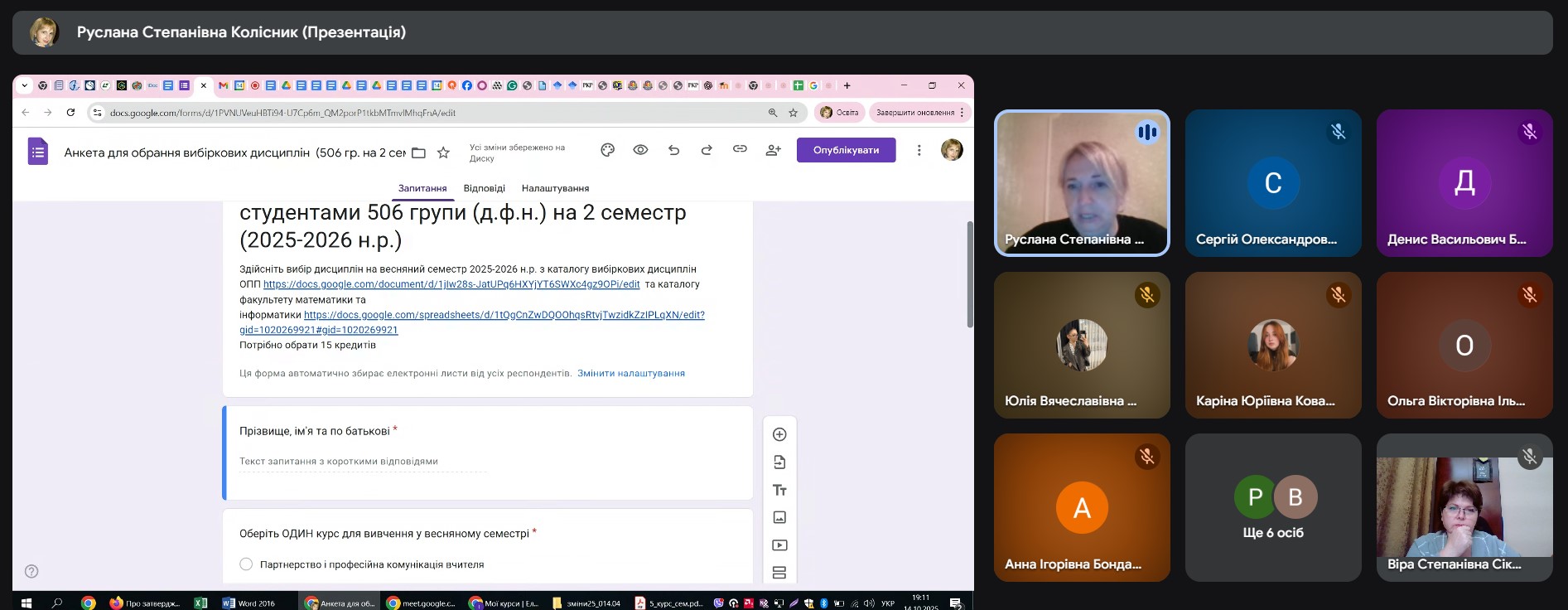
Task: Open the Facebook tab in the browser
Action: [467, 85]
